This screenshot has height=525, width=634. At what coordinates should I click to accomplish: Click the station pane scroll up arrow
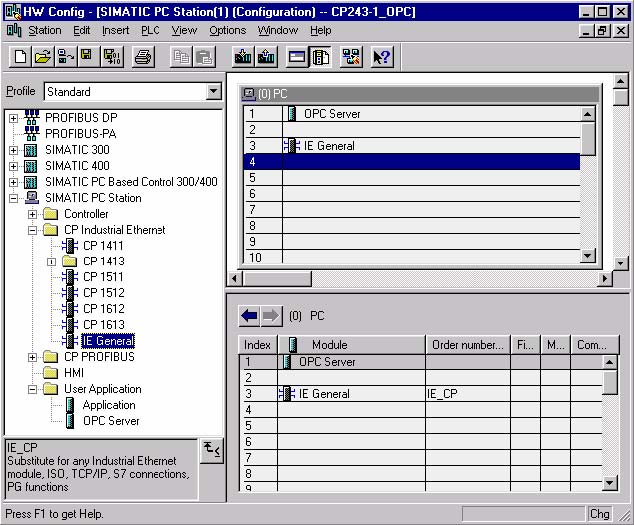tap(621, 81)
